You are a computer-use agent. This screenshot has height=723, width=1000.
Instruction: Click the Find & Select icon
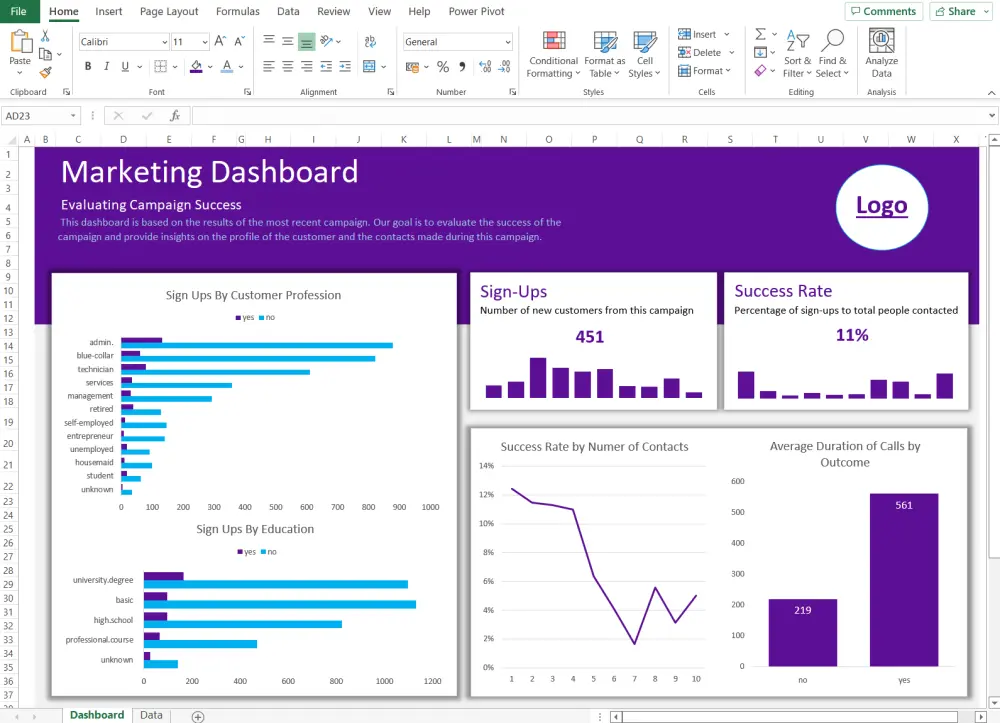833,54
